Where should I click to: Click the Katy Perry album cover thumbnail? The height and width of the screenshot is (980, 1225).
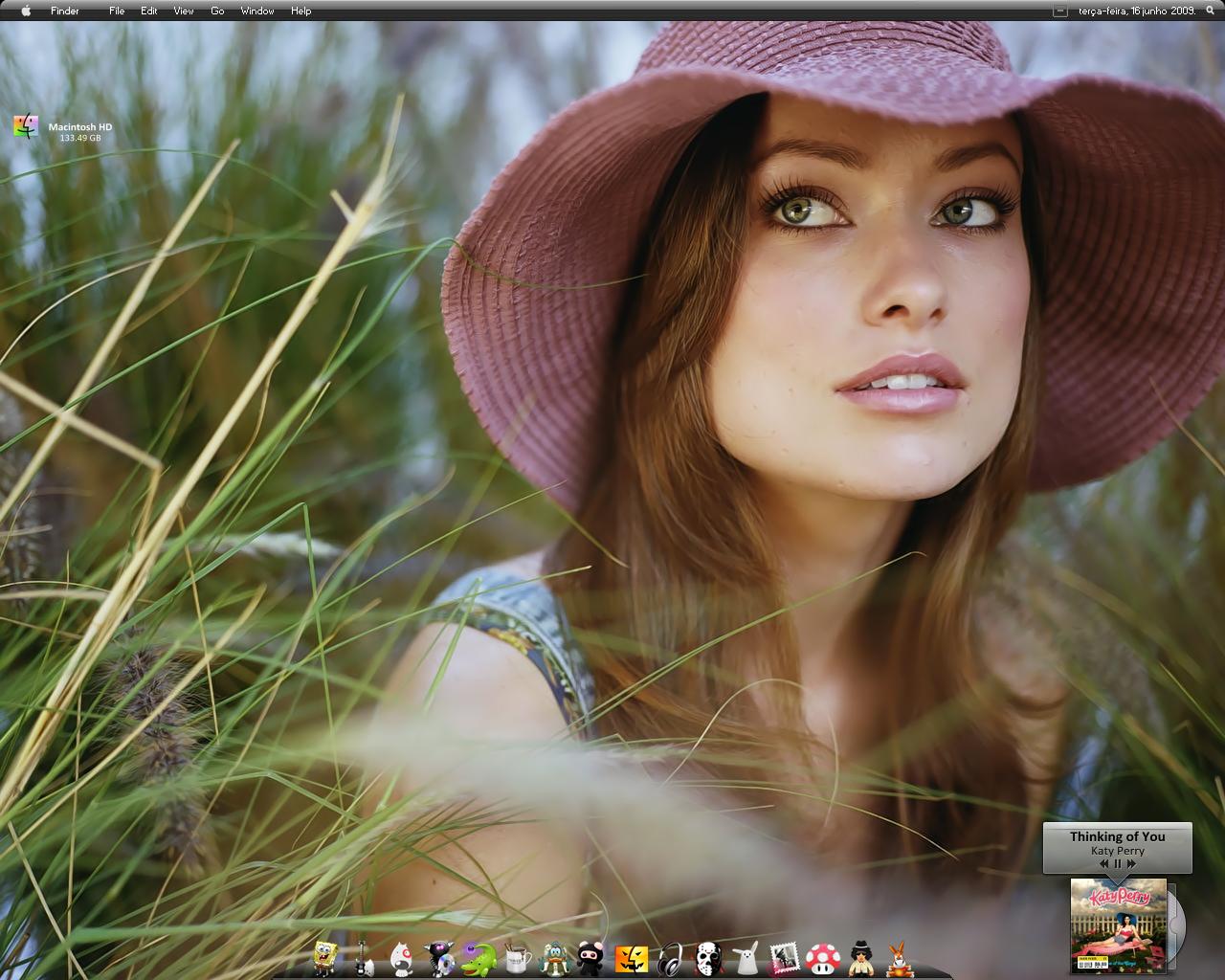1118,924
